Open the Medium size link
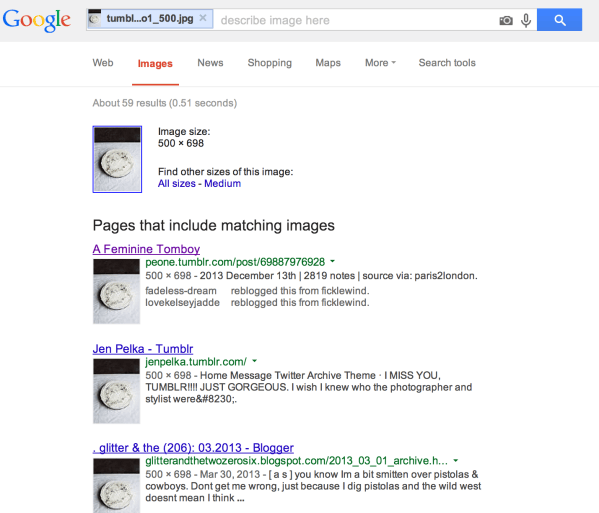Screen dimensions: 599x513 tap(222, 183)
